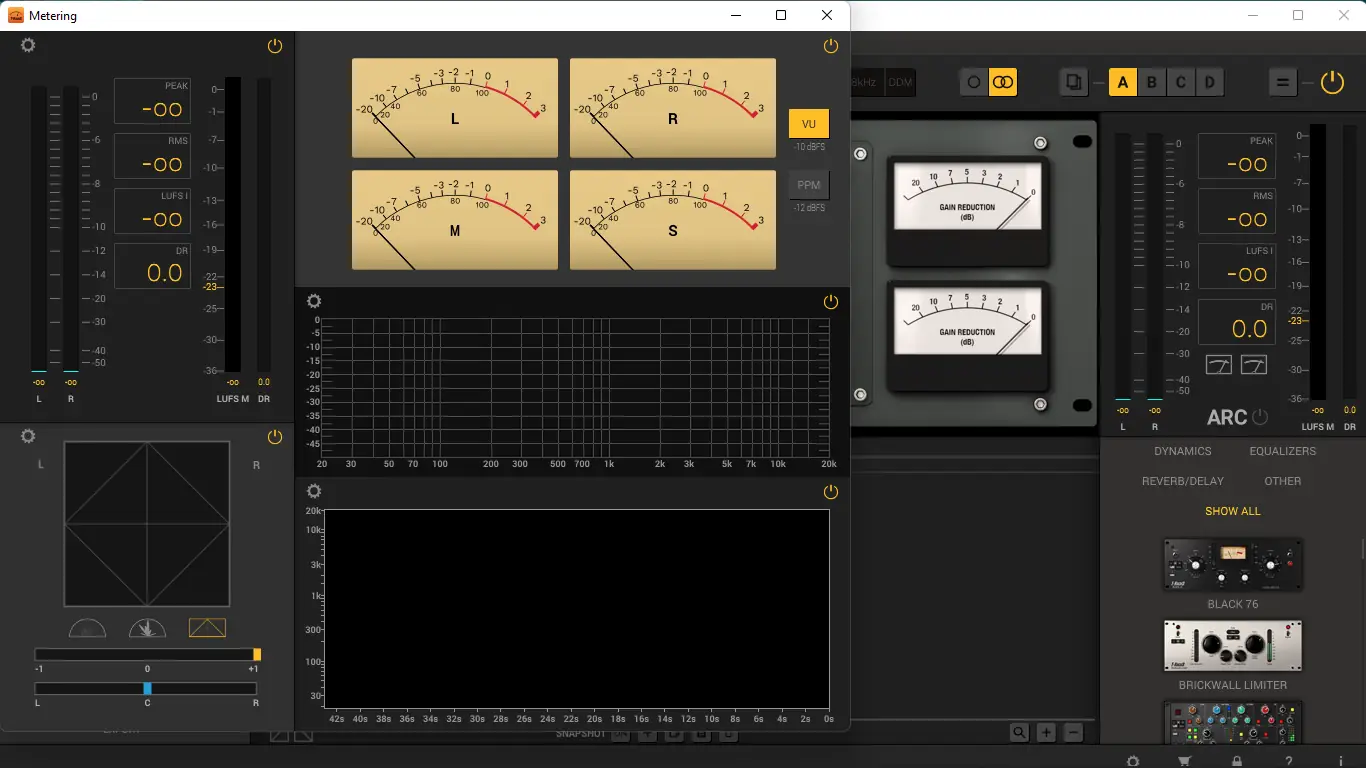Click the M (mid) VU meter
Screen dimensions: 1366x768
coord(455,220)
